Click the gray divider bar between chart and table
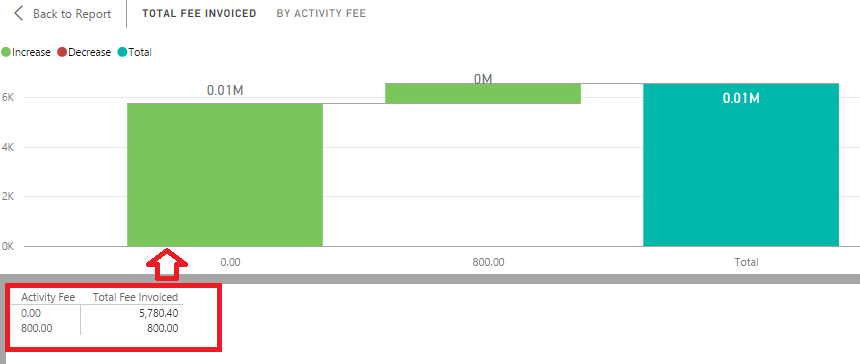Screen dimensions: 860x364 (430, 279)
